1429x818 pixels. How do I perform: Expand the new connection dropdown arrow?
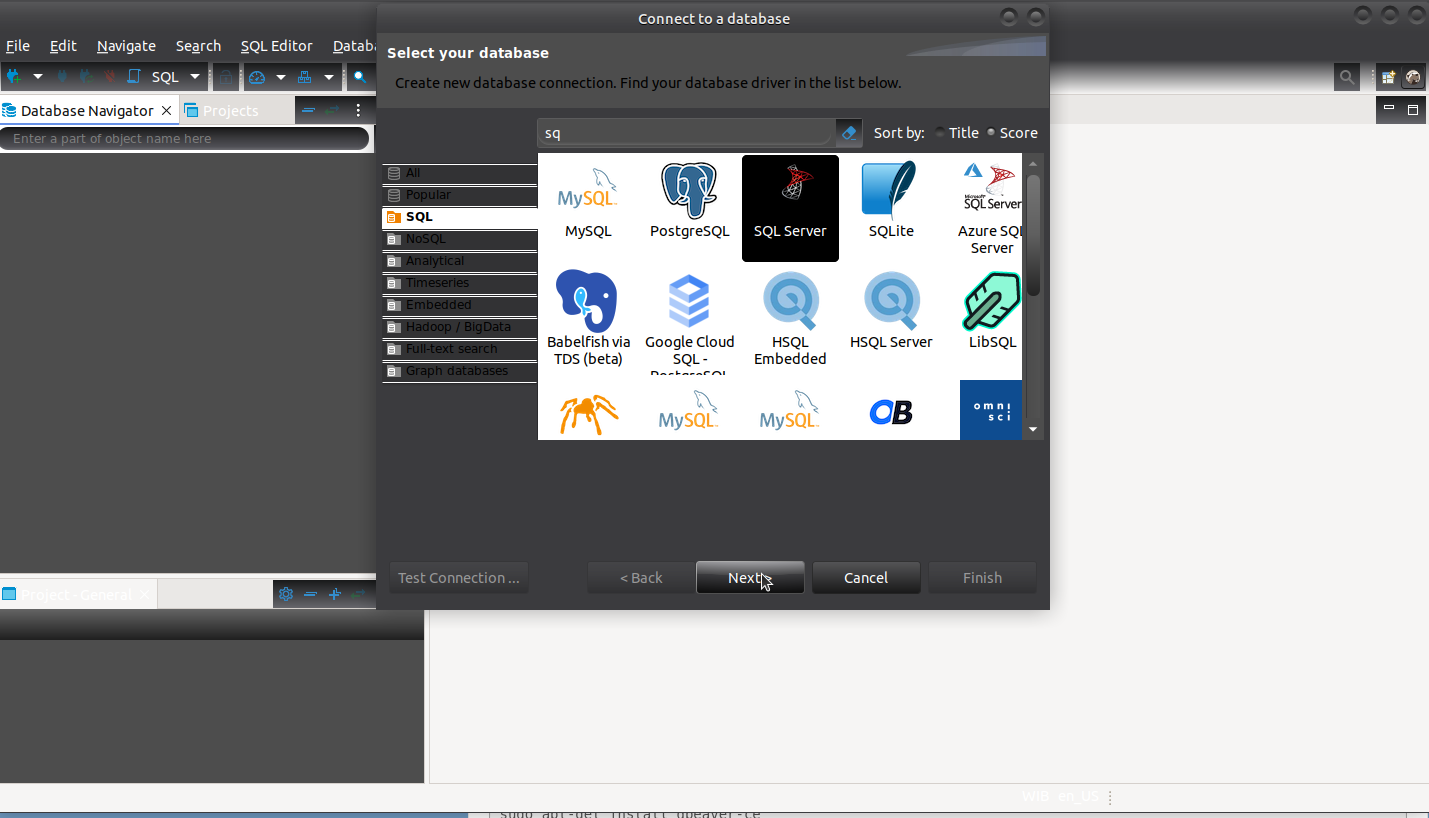(38, 76)
